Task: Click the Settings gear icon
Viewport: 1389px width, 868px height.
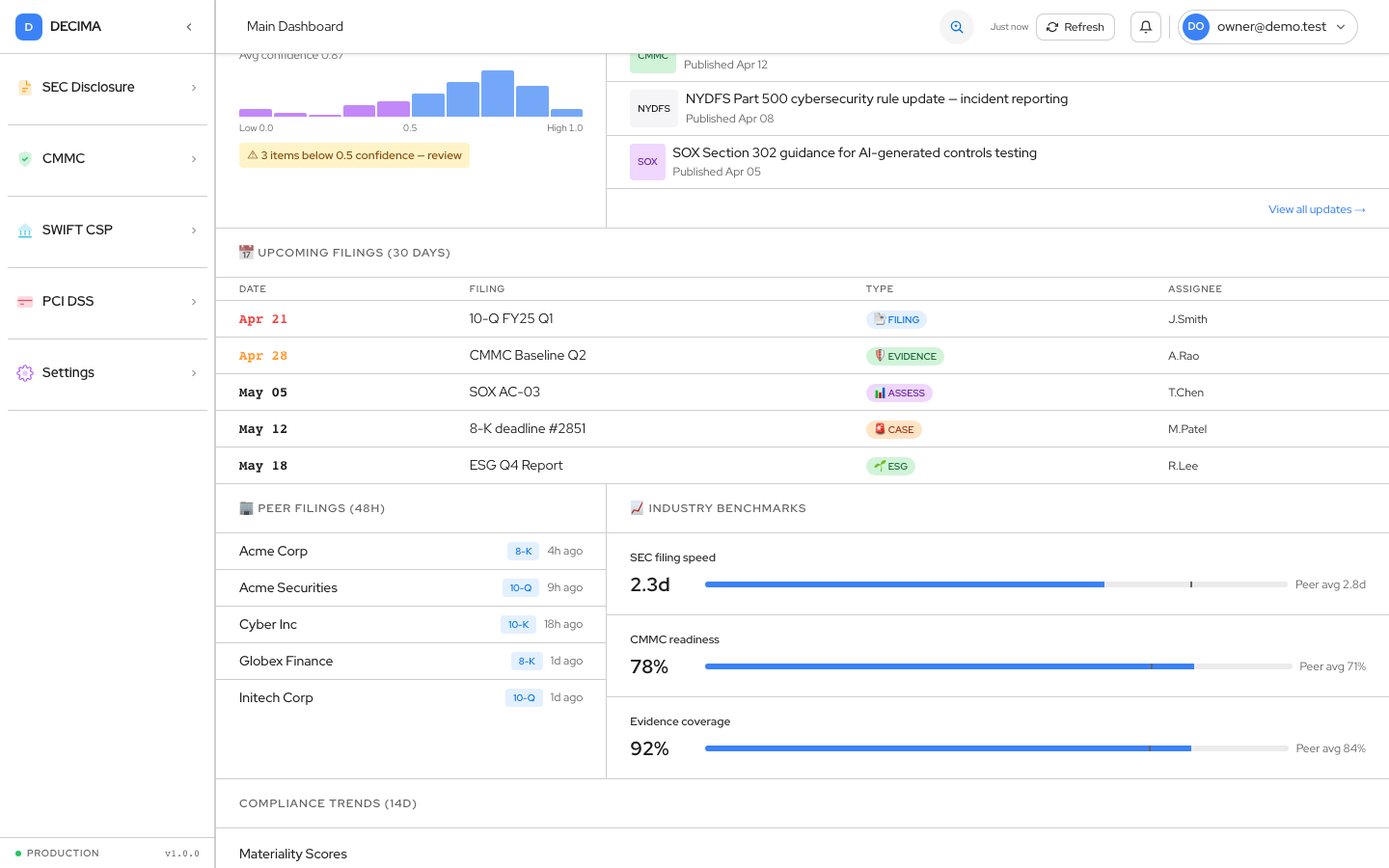Action: (25, 373)
